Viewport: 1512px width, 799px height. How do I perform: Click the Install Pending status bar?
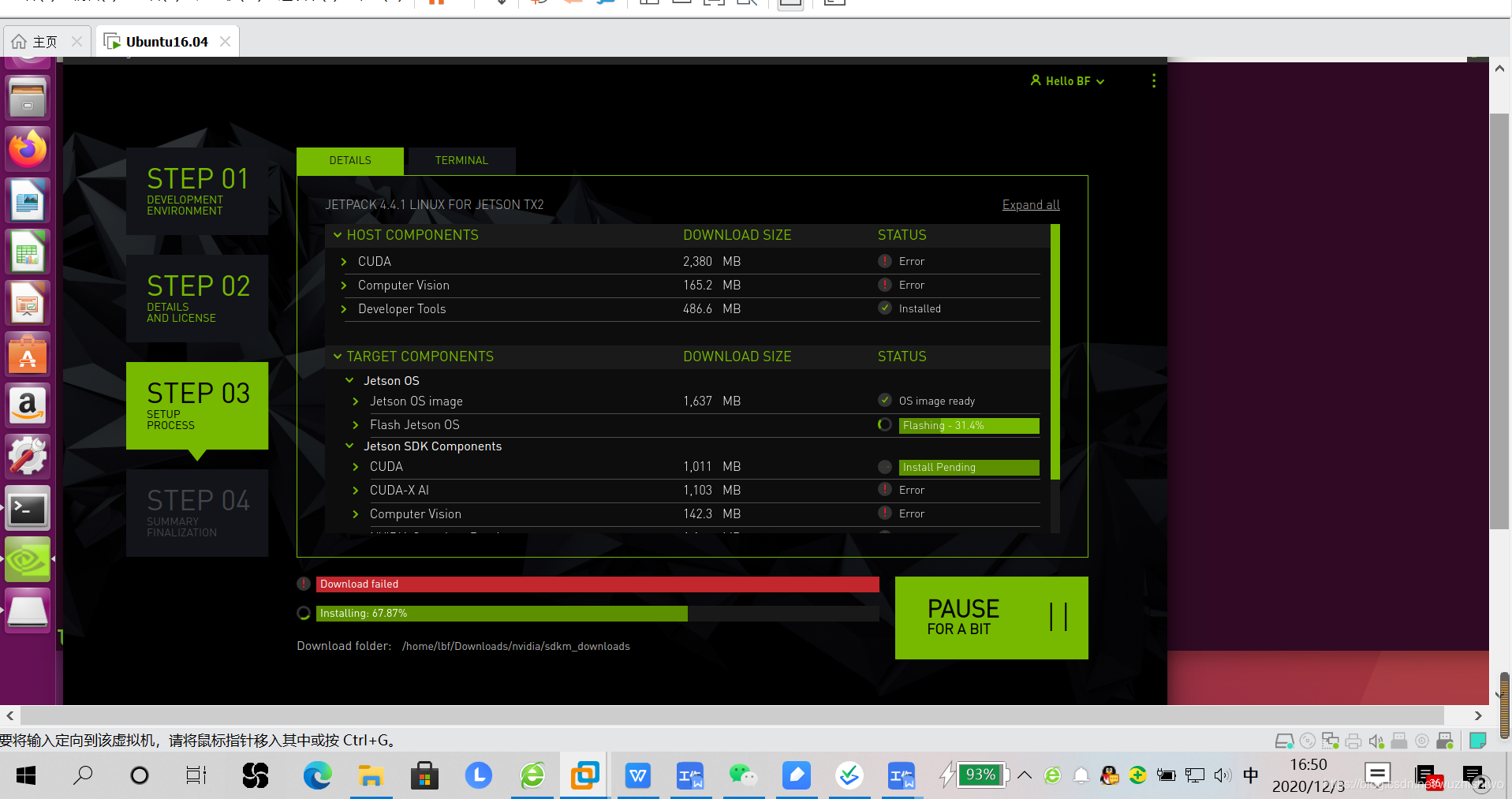click(x=969, y=467)
